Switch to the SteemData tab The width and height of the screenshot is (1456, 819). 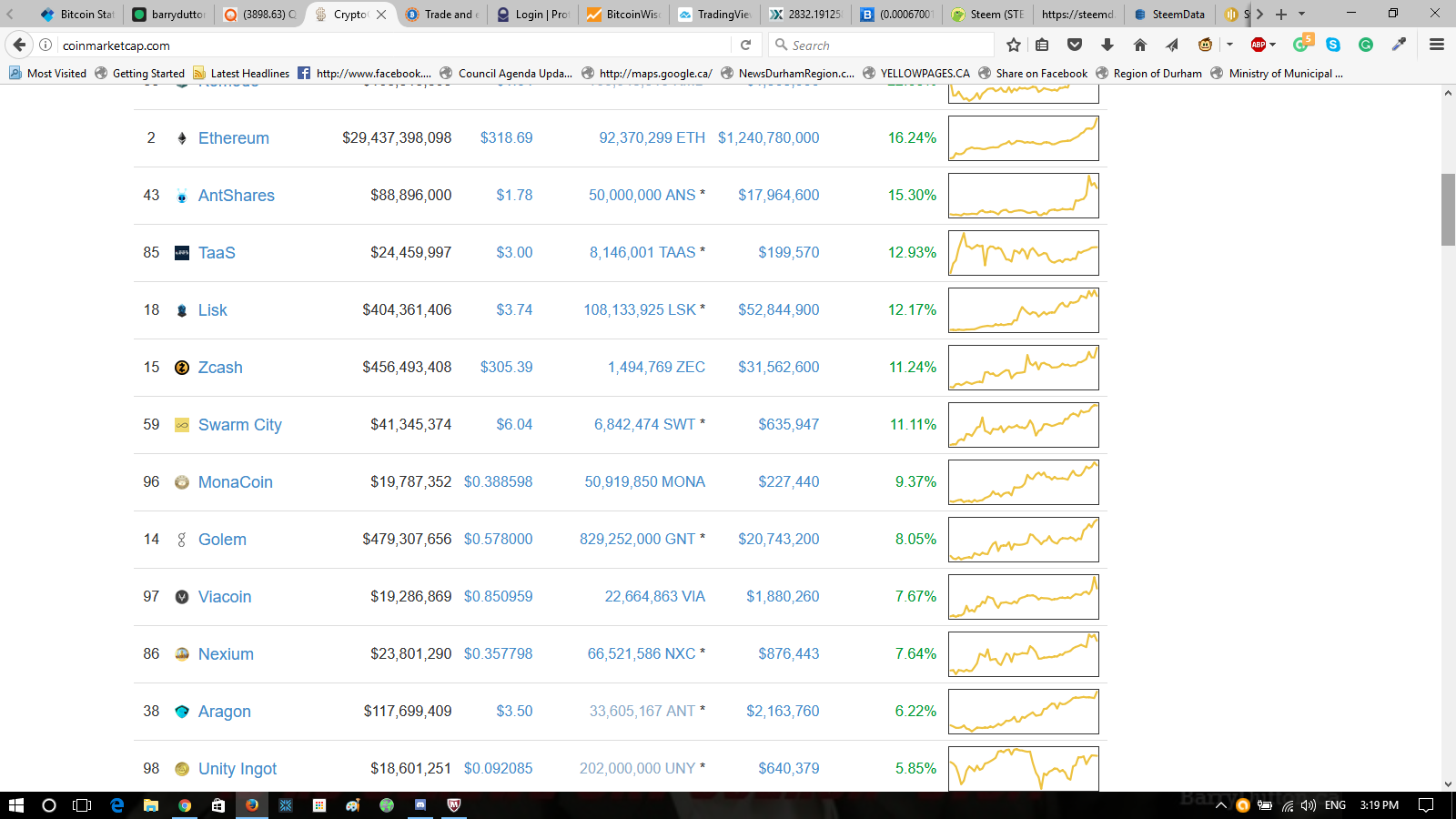[1168, 15]
